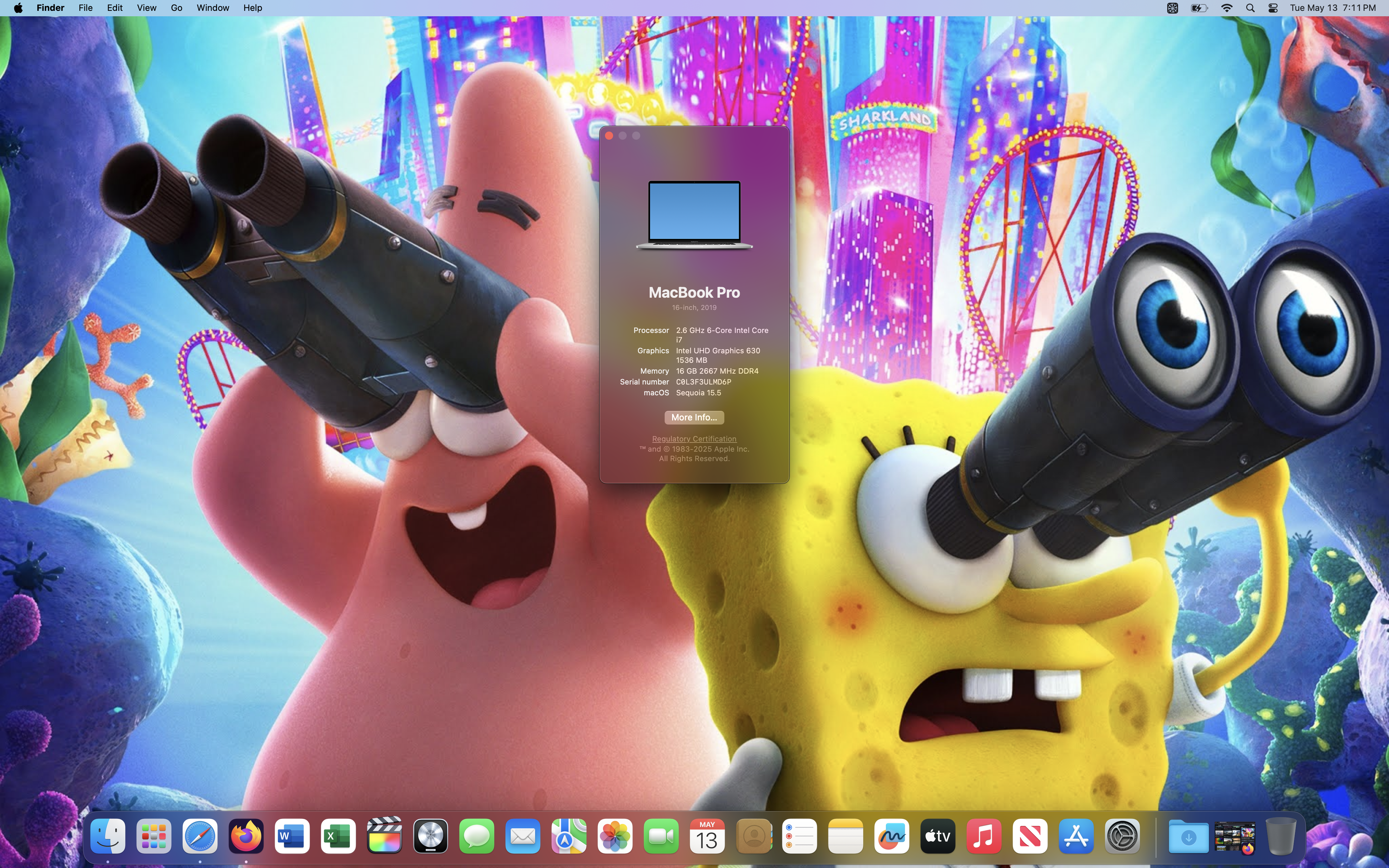1389x868 pixels.
Task: Click the '16-inch, 2019' model text
Action: click(x=694, y=308)
